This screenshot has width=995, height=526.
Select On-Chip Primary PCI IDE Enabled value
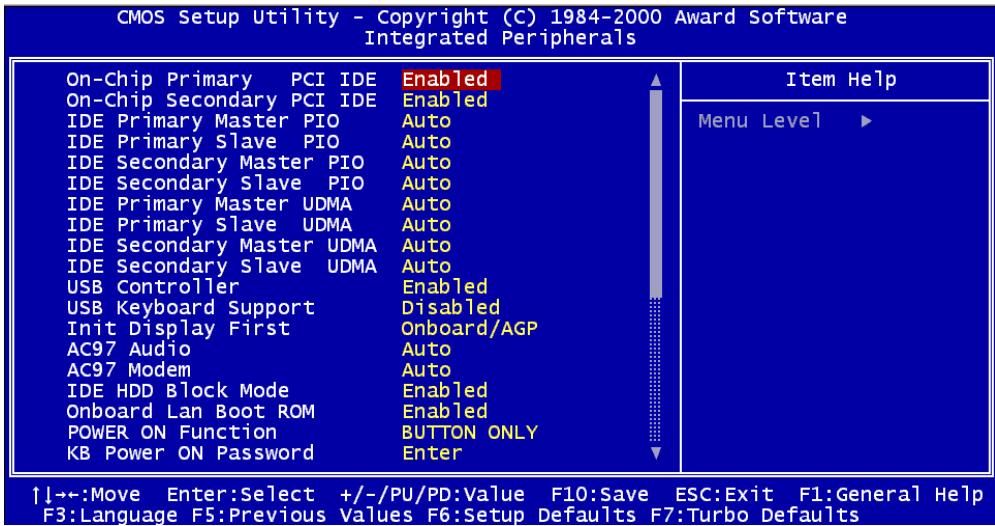tap(451, 79)
